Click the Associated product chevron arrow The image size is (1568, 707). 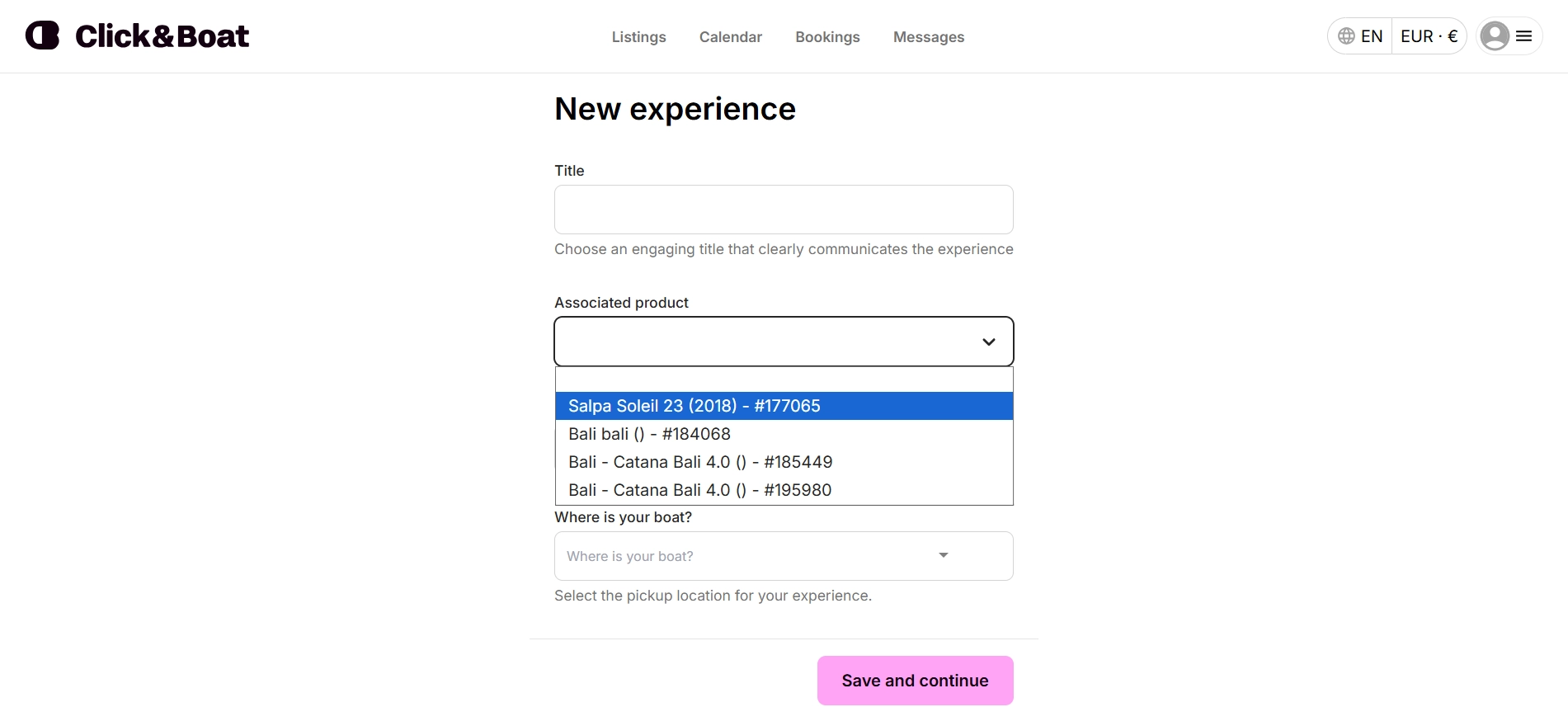coord(988,342)
